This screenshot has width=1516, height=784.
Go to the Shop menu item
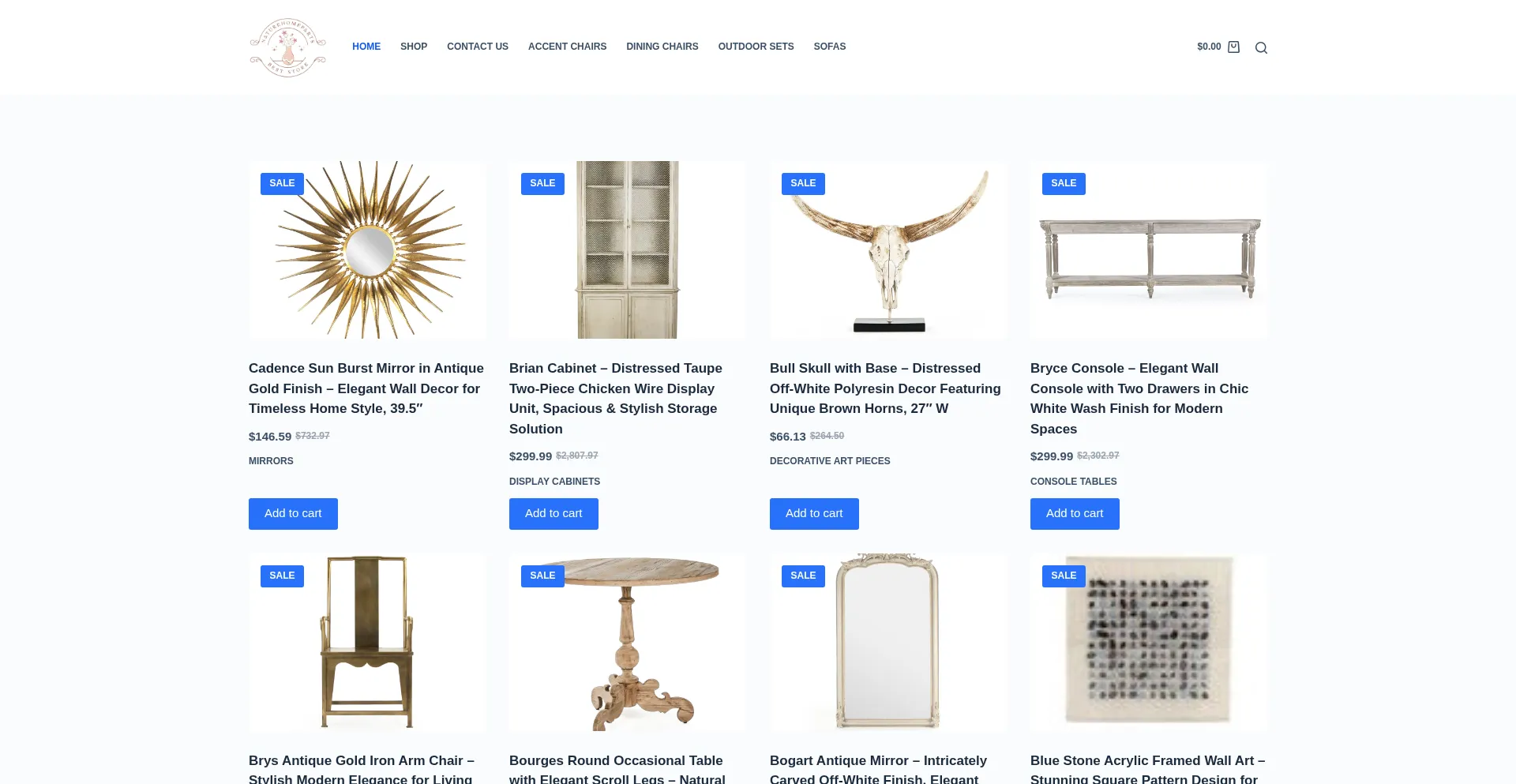(x=414, y=47)
